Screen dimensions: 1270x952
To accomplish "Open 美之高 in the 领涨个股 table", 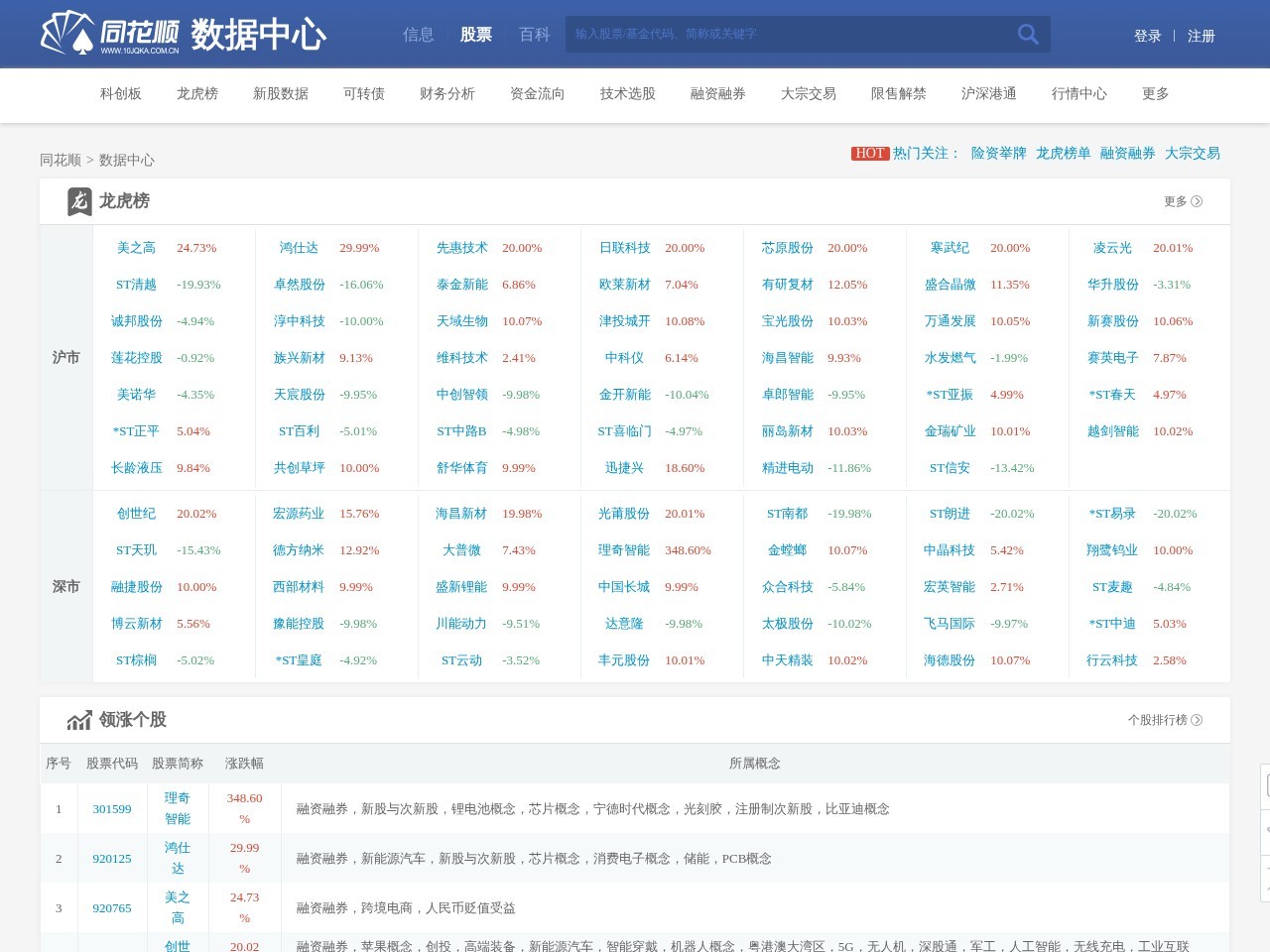I will pyautogui.click(x=178, y=908).
